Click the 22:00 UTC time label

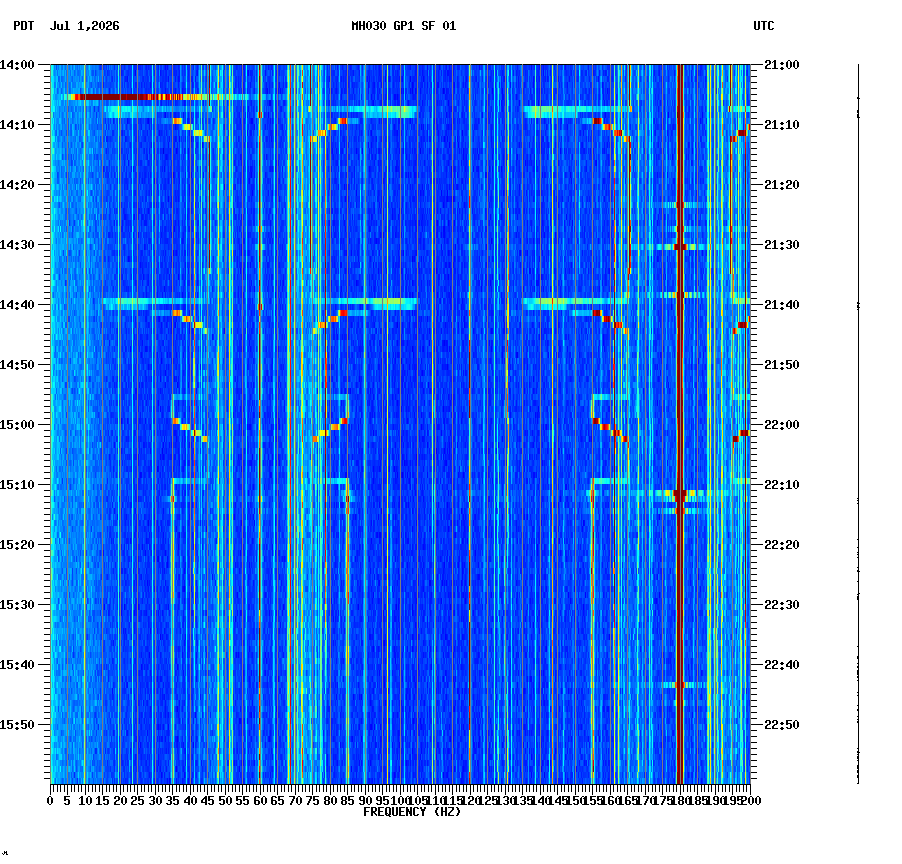pyautogui.click(x=782, y=425)
